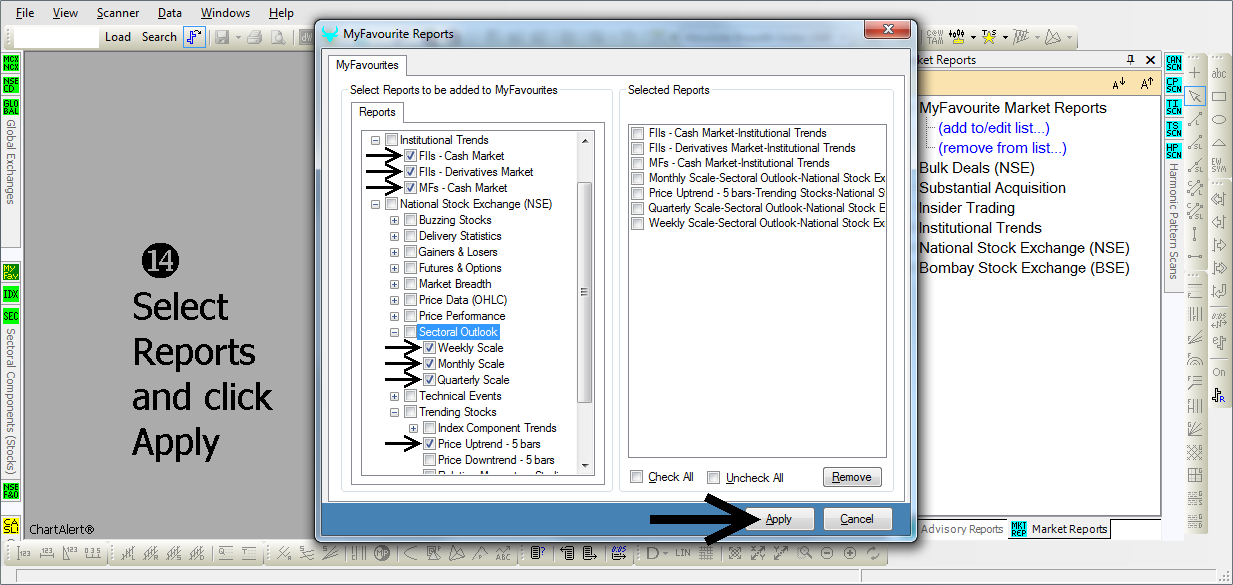This screenshot has height=585, width=1233.
Task: Select the arrow pointer drawing tool
Action: pos(1194,96)
